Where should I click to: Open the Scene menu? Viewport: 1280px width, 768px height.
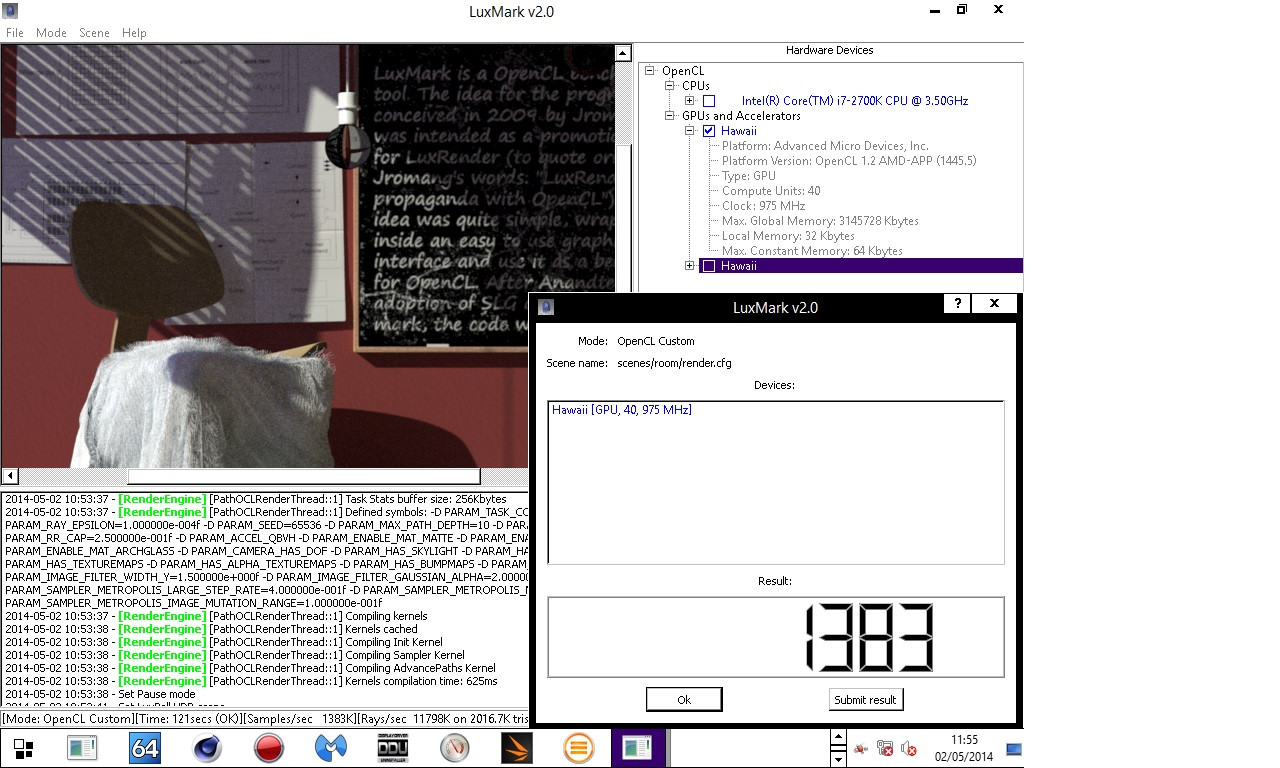coord(94,33)
